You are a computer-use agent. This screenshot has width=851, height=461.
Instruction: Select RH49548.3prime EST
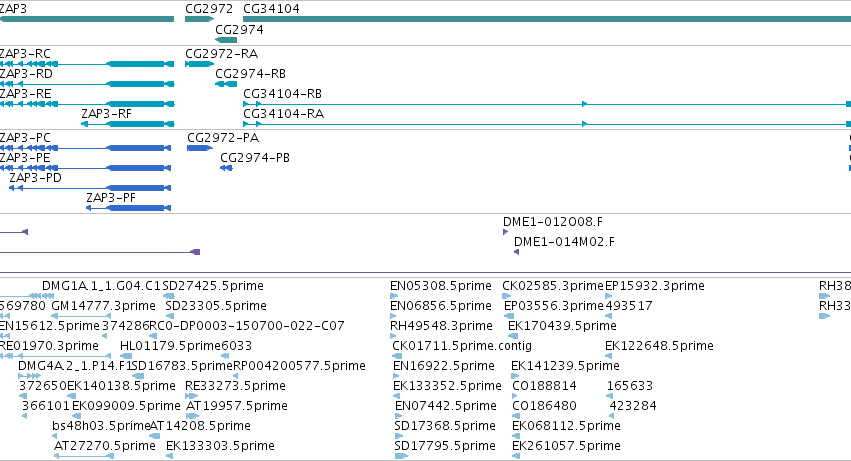[x=394, y=336]
